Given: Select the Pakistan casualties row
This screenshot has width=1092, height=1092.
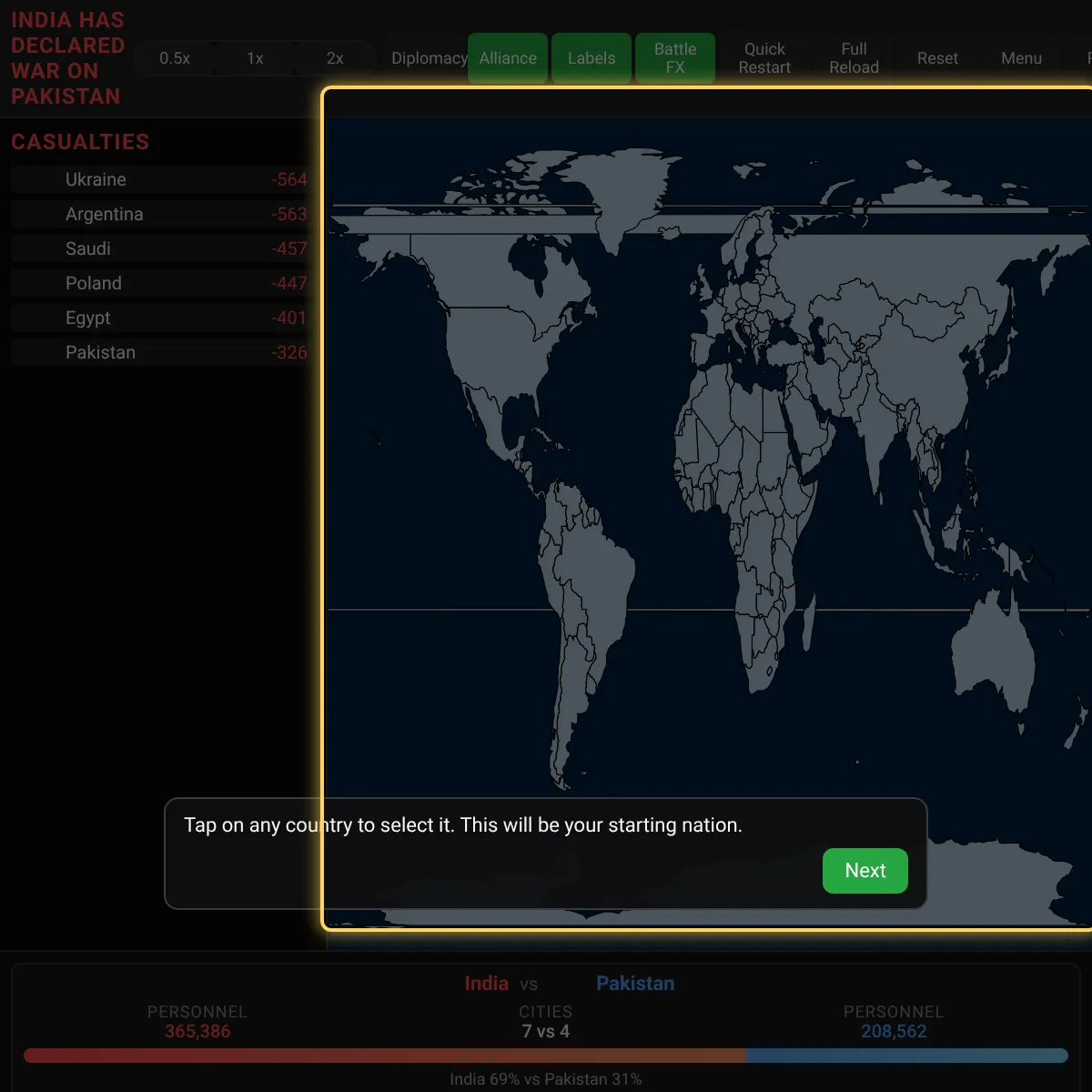Looking at the screenshot, I should click(x=160, y=352).
